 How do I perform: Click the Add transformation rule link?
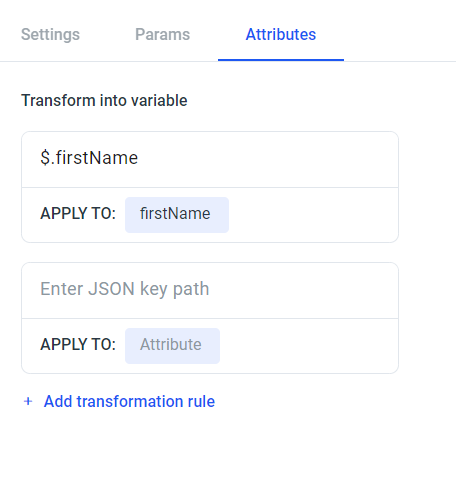click(x=129, y=401)
